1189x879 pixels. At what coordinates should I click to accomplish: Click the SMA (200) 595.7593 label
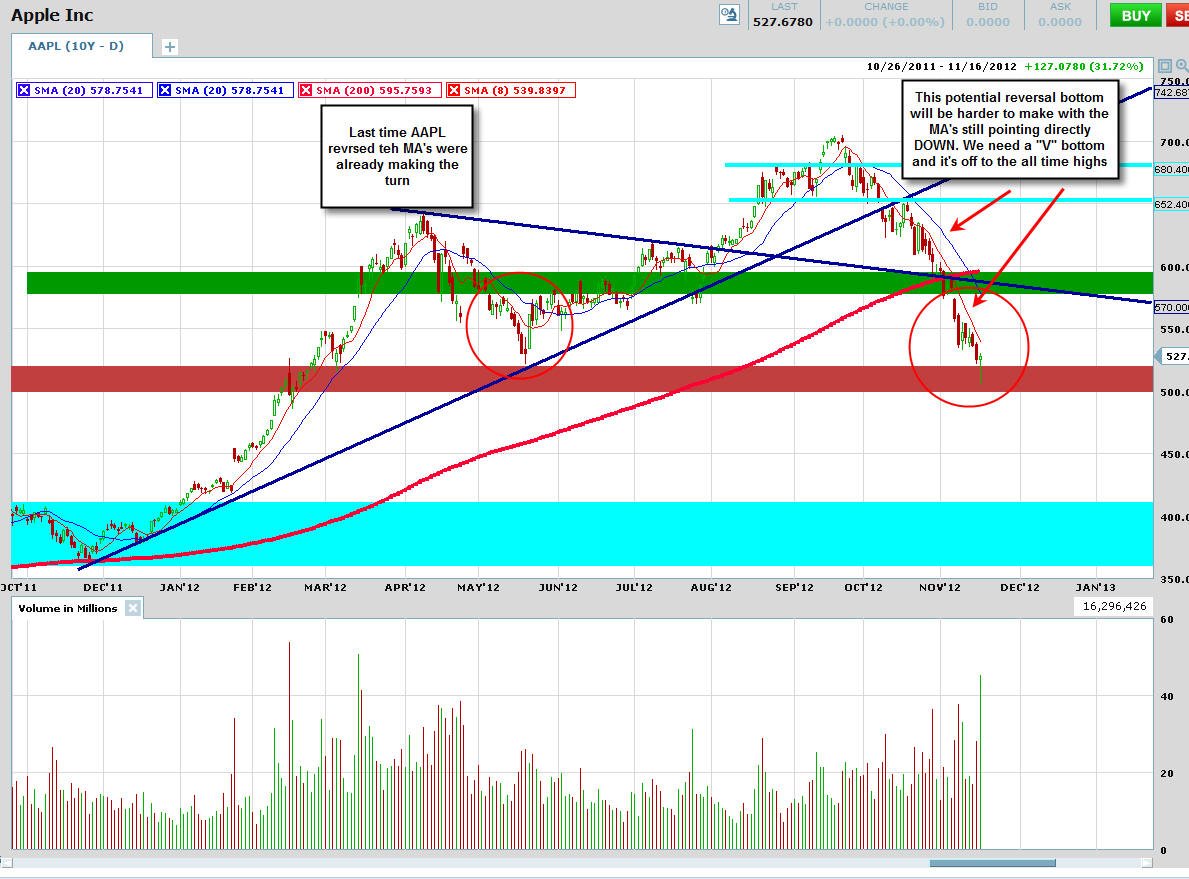coord(374,90)
